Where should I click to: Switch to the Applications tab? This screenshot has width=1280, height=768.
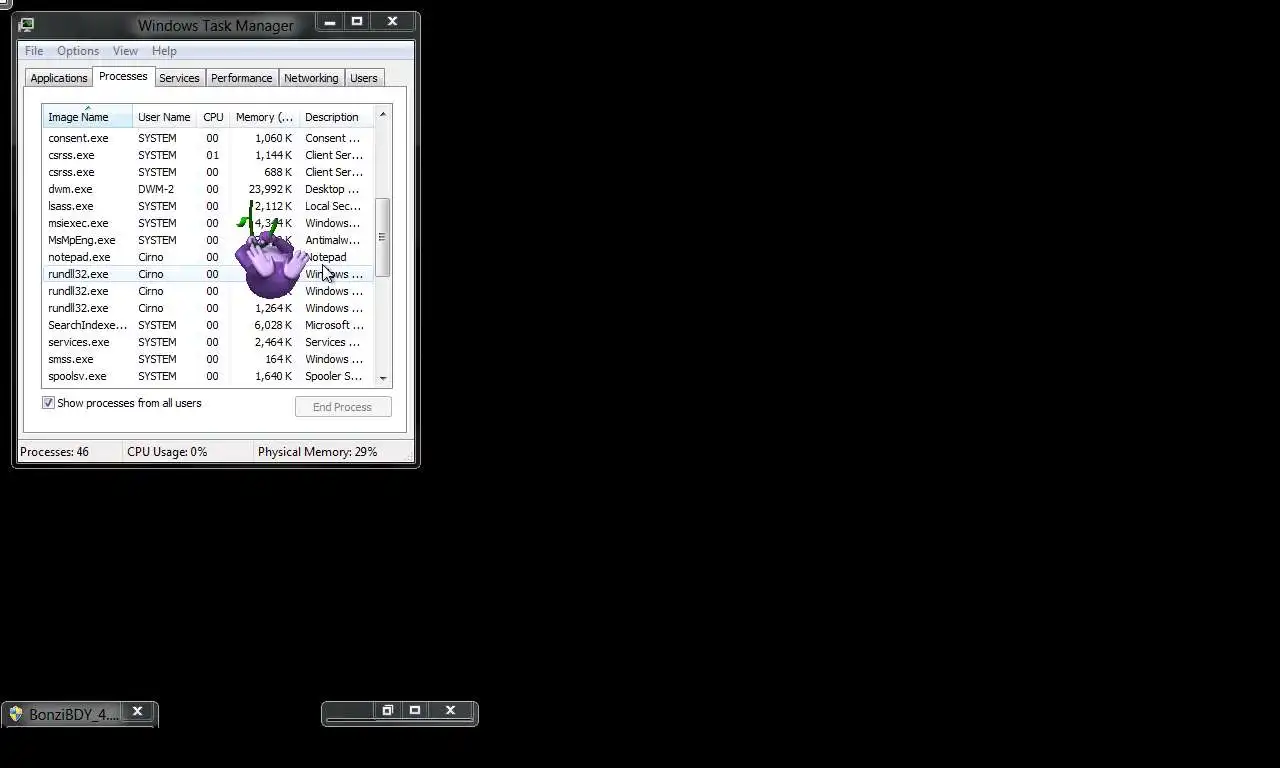pos(59,78)
